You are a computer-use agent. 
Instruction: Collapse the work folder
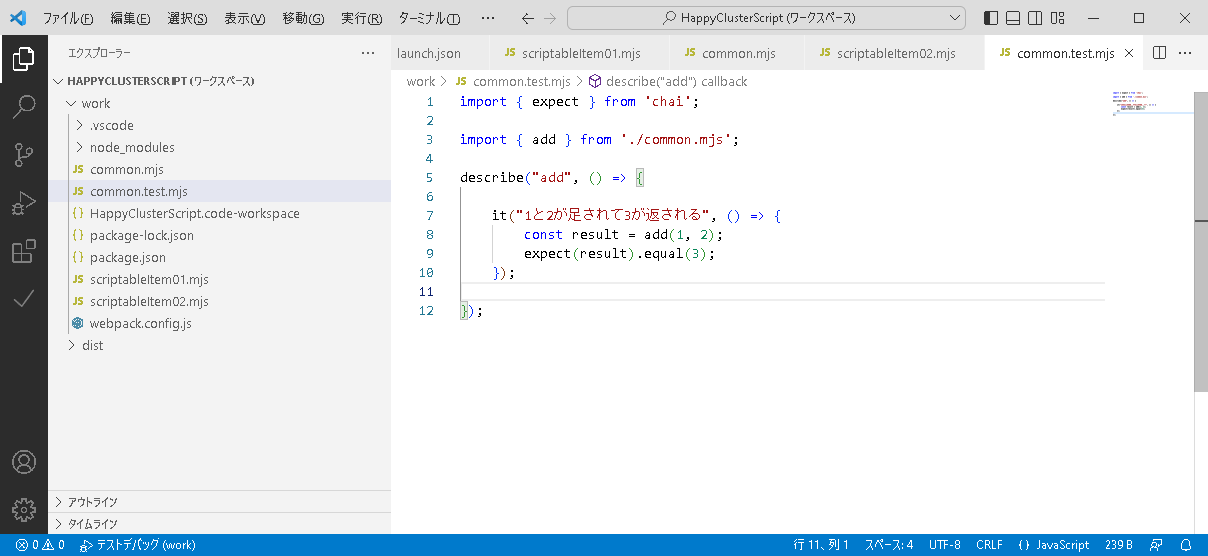pos(219,103)
